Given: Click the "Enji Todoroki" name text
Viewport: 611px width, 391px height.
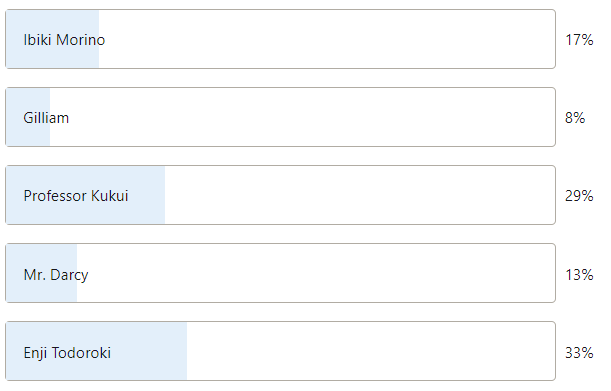Looking at the screenshot, I should (x=67, y=353).
